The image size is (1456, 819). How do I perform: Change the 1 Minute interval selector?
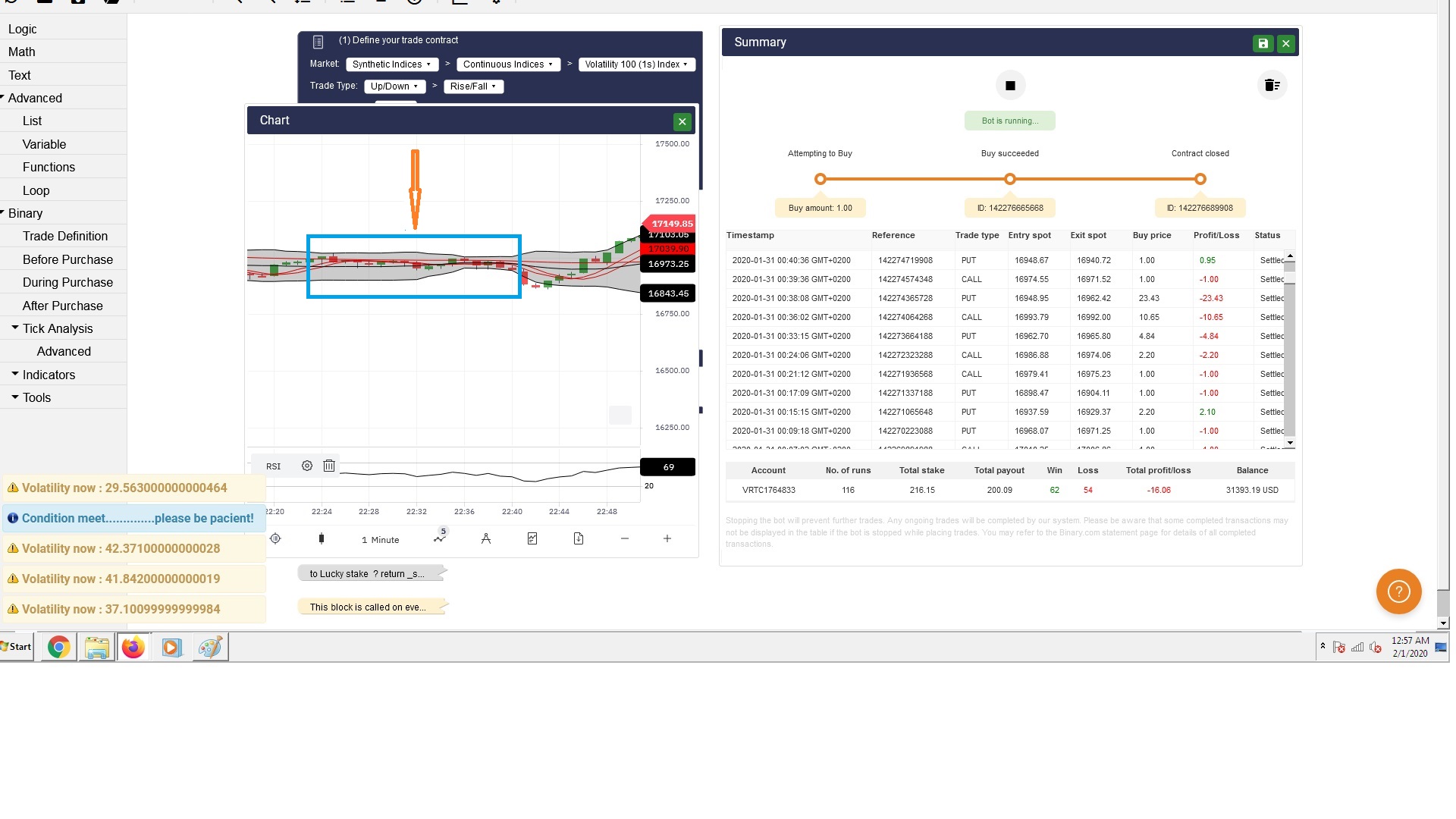point(381,539)
